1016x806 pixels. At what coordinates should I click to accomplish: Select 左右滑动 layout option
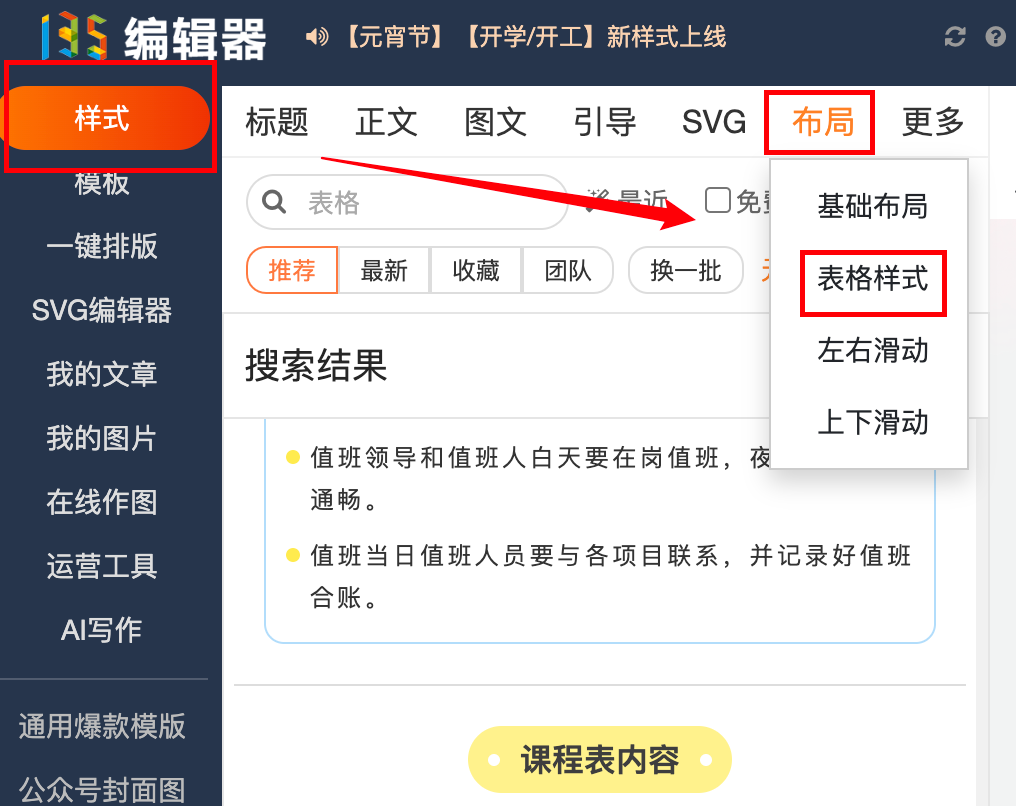coord(872,351)
